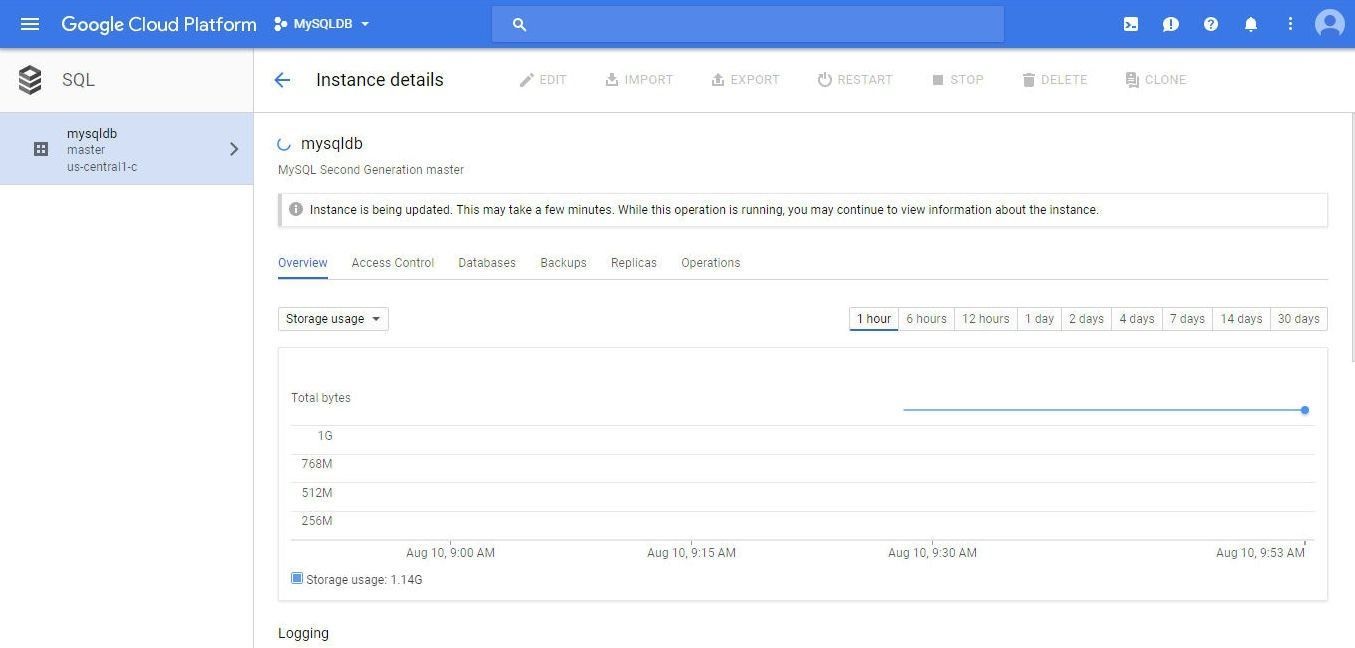Select the 7 days time range

coord(1188,319)
